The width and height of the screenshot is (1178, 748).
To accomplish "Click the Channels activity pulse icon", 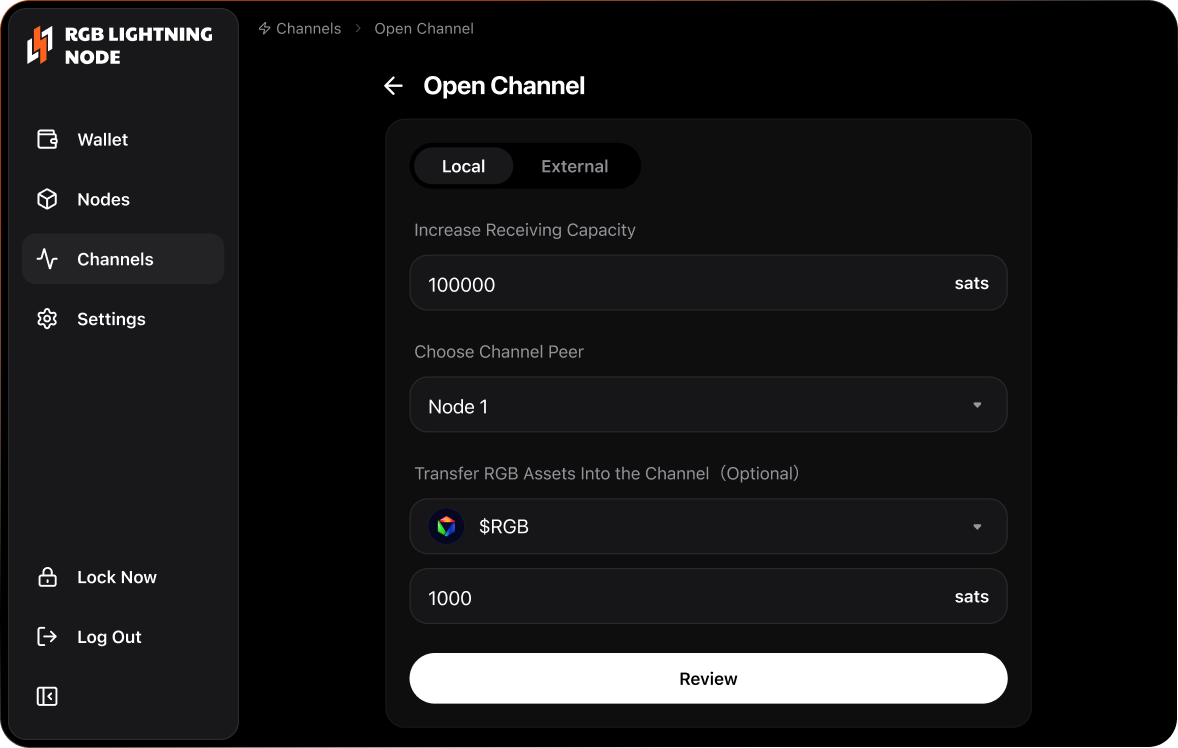I will (47, 259).
